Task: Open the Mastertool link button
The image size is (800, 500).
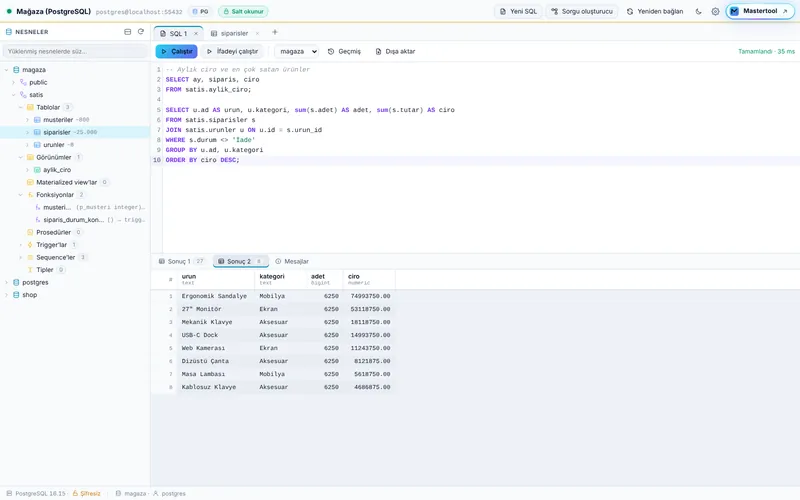Action: point(760,11)
